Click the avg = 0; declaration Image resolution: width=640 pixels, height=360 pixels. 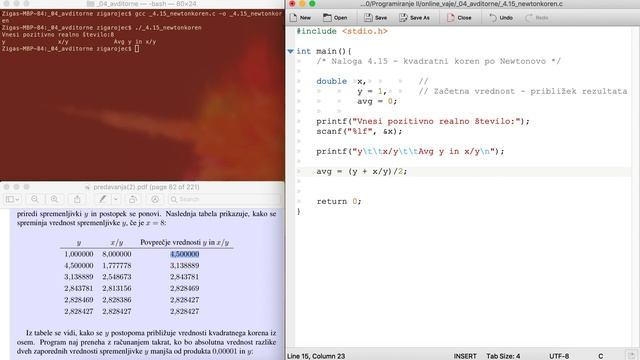point(377,101)
